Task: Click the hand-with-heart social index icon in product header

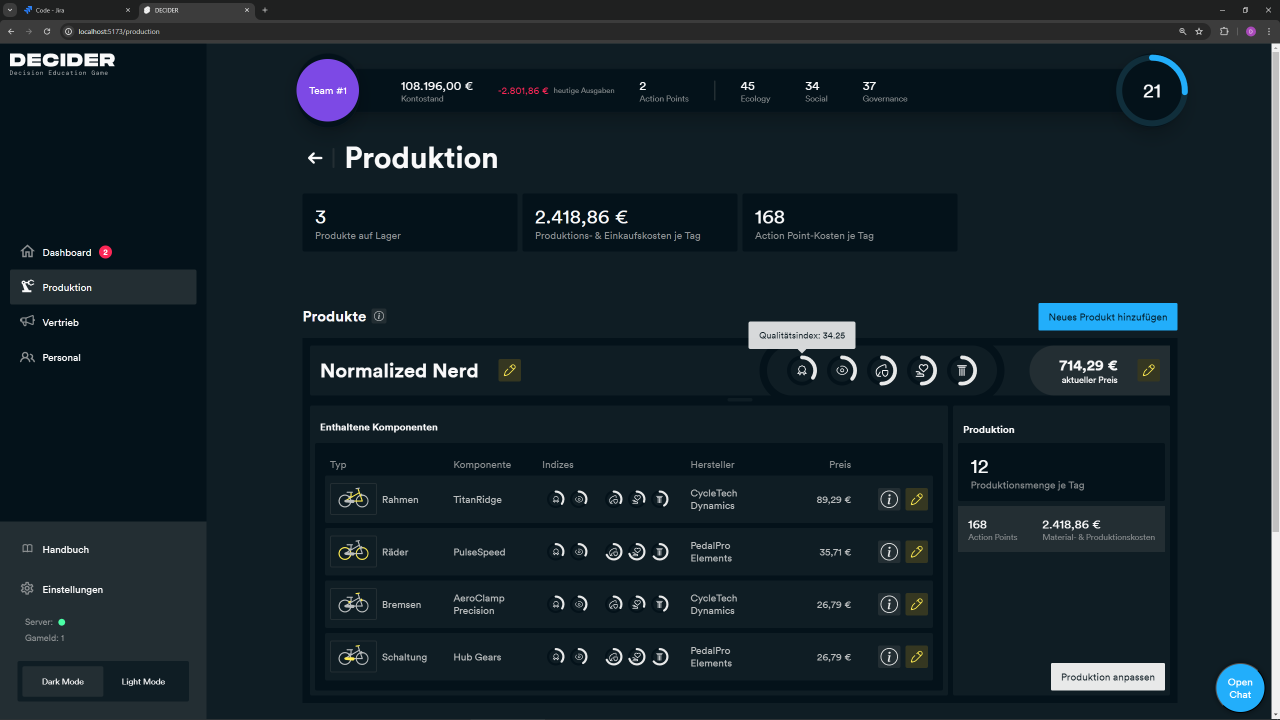Action: (922, 370)
